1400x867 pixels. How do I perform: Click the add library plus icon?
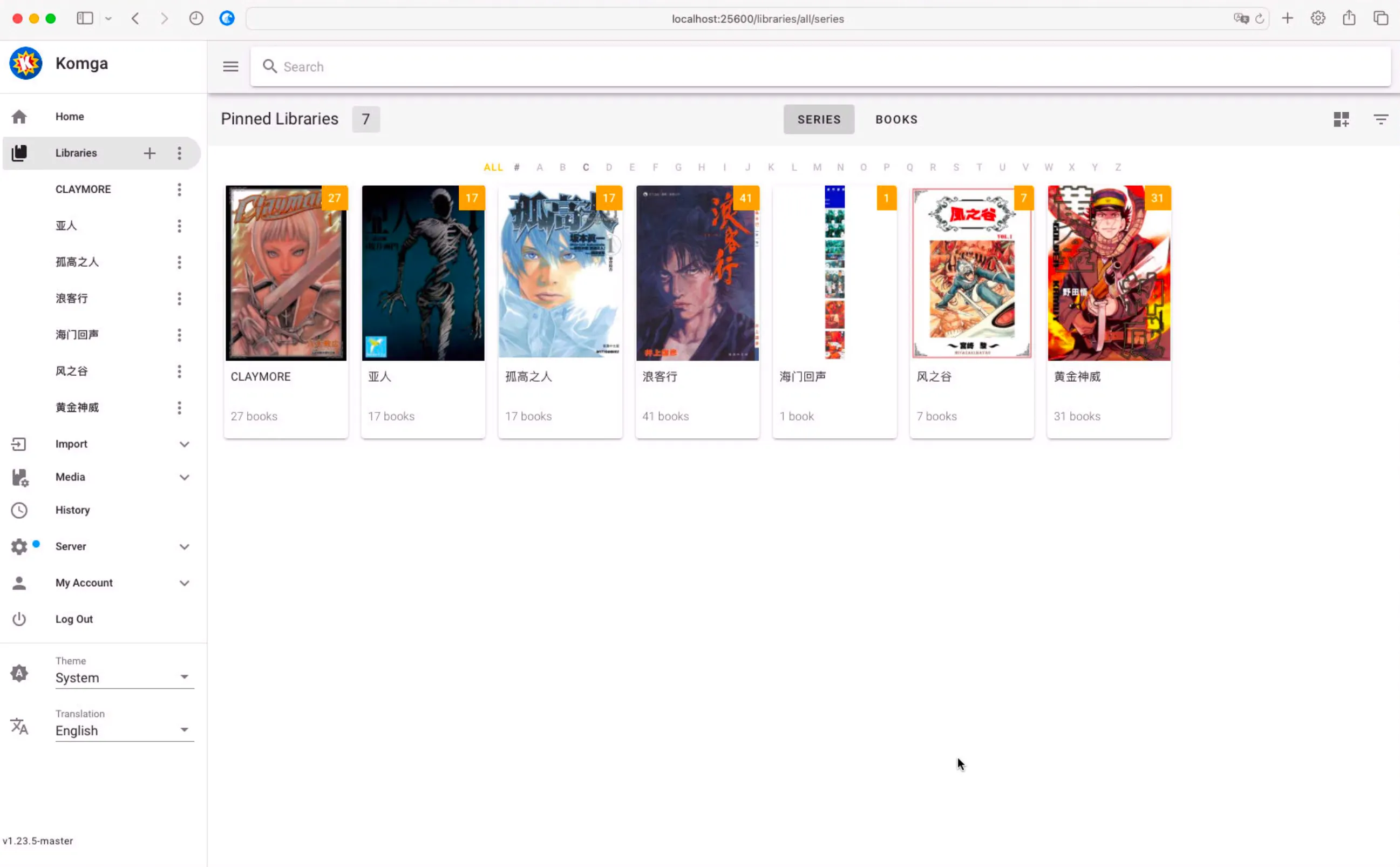click(149, 153)
